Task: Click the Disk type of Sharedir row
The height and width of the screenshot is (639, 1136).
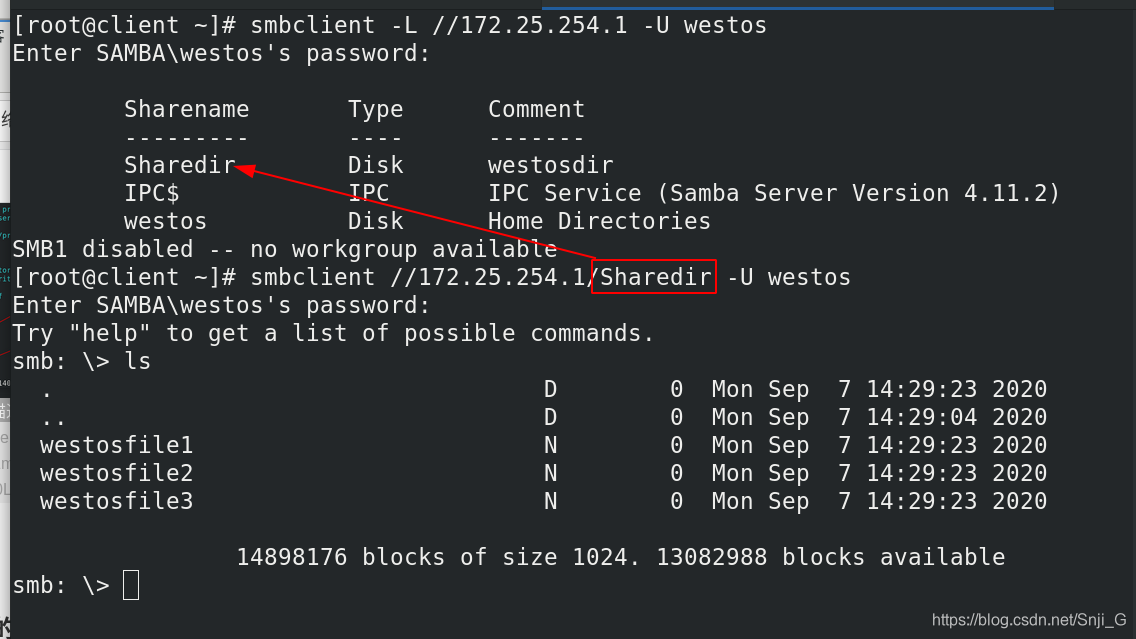Action: click(x=375, y=165)
